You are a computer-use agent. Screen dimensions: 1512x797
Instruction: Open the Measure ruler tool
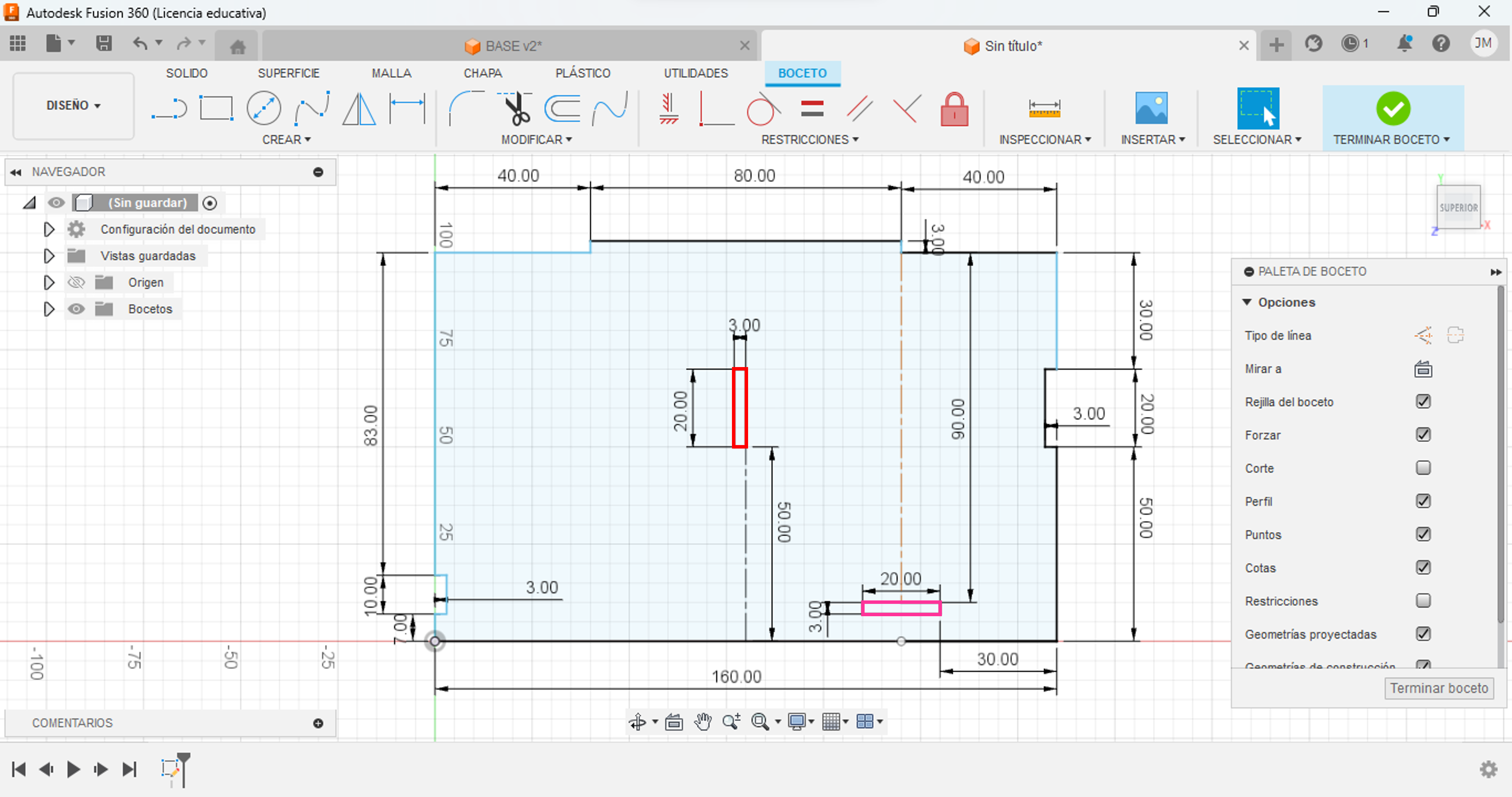click(1044, 109)
